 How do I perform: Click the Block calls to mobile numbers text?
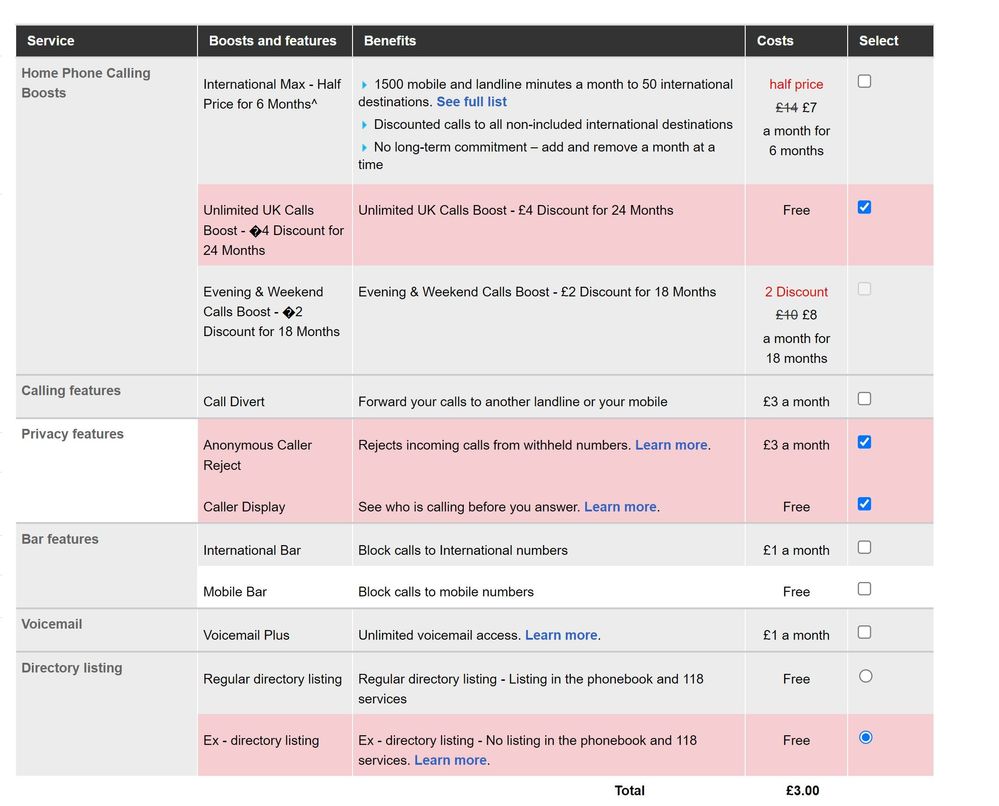pos(445,592)
